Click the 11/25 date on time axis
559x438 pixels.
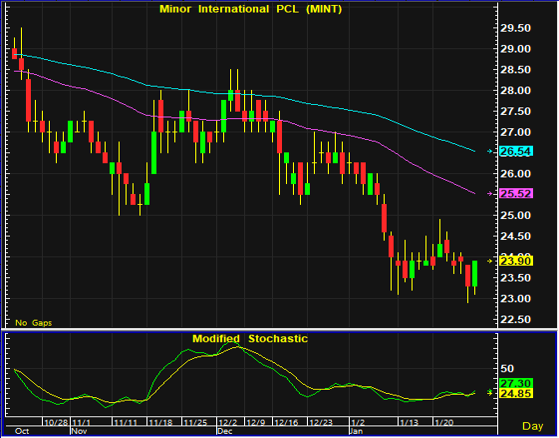tap(195, 422)
